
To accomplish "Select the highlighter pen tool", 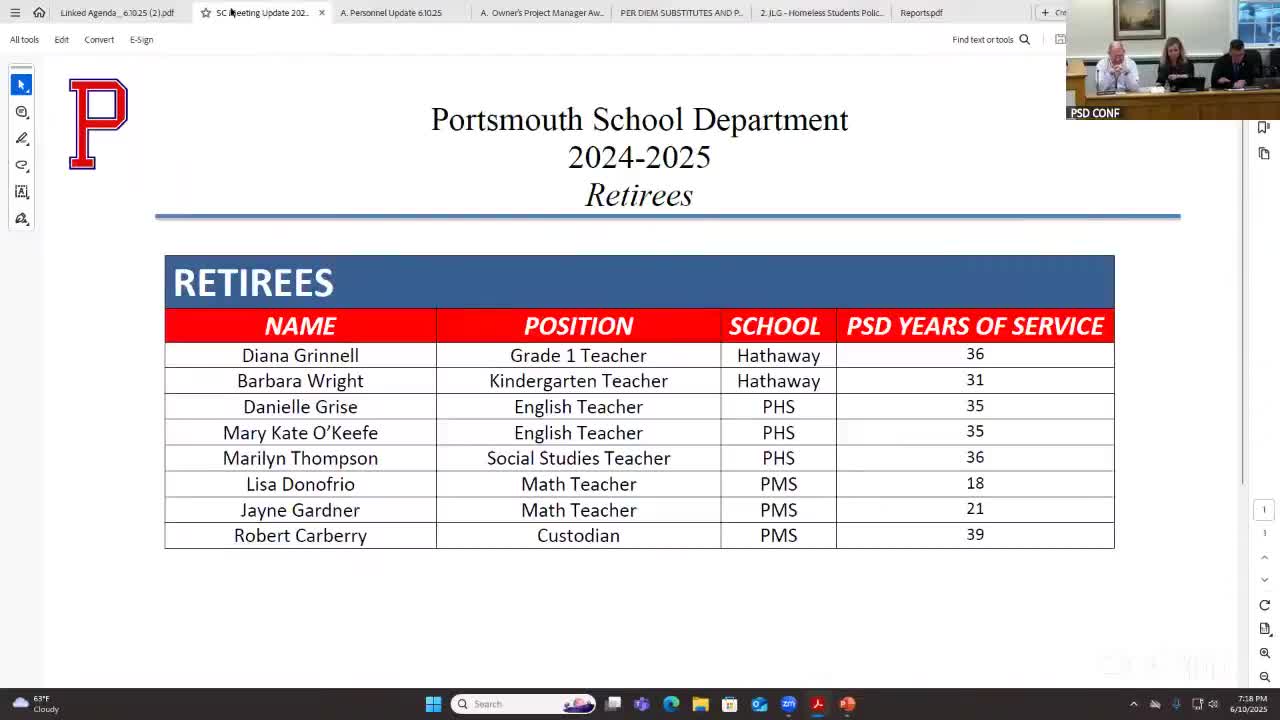I will tap(22, 139).
